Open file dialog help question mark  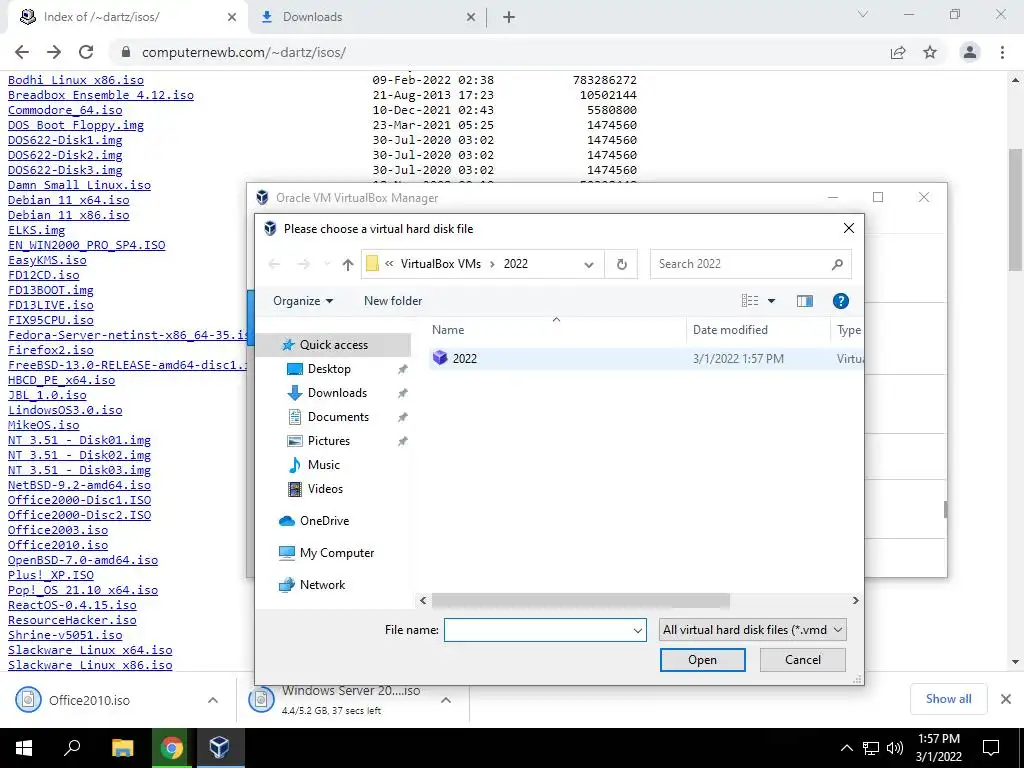[x=840, y=301]
